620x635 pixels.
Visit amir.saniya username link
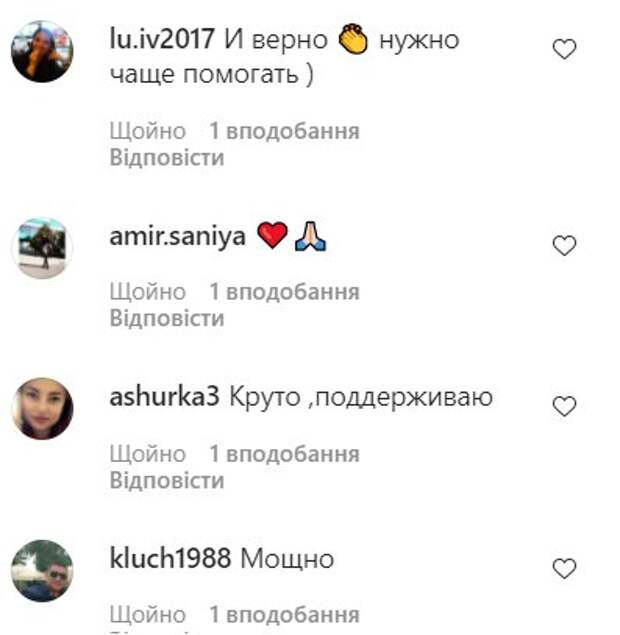(177, 236)
